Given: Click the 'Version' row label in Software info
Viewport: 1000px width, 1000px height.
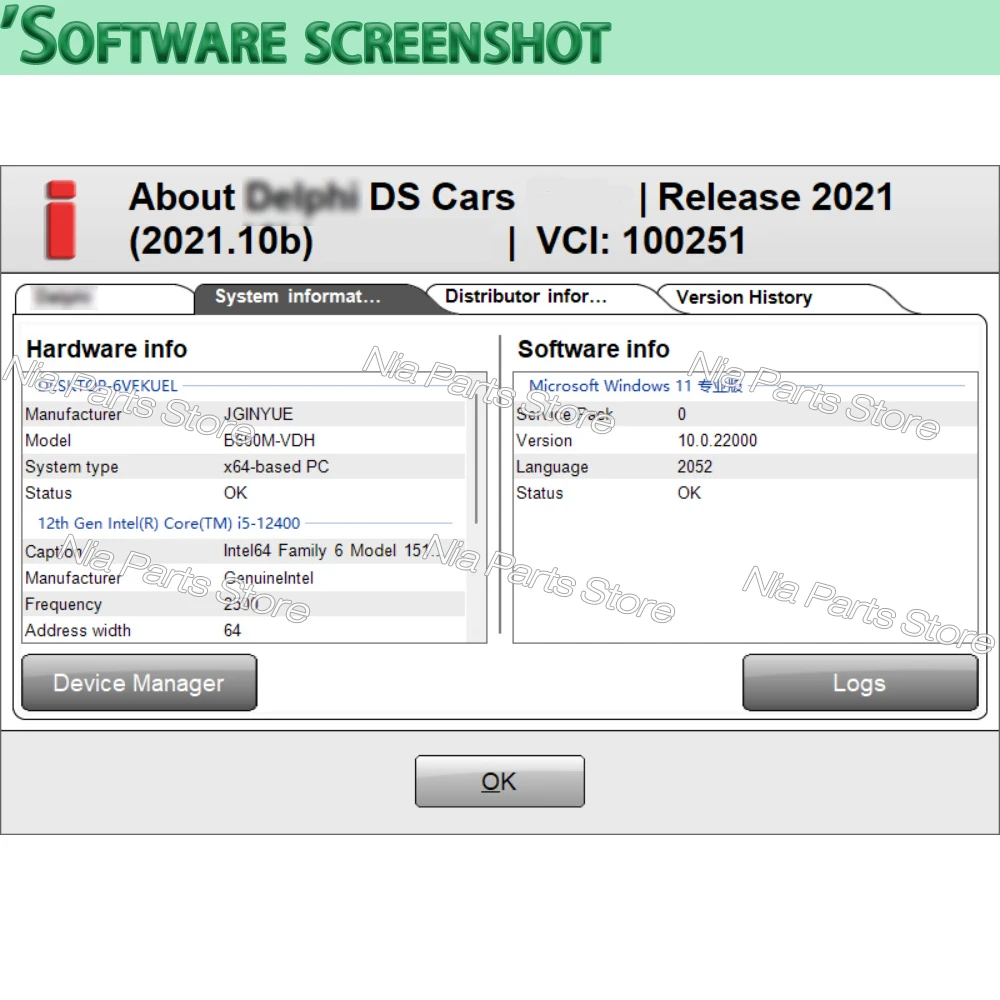Looking at the screenshot, I should [544, 441].
